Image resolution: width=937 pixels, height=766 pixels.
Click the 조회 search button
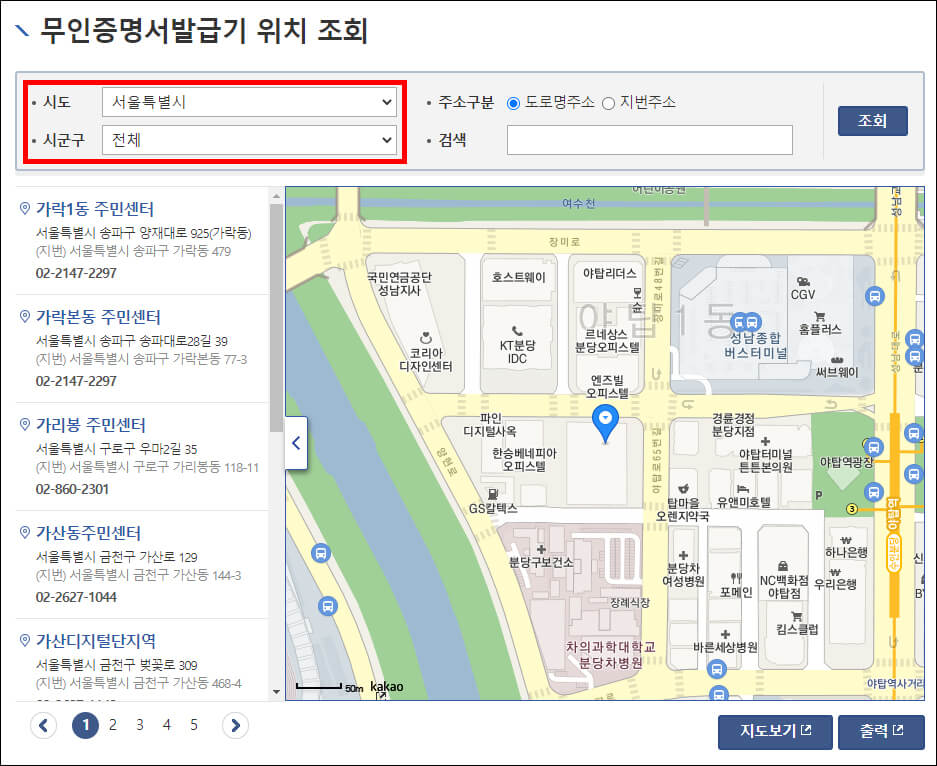click(872, 120)
